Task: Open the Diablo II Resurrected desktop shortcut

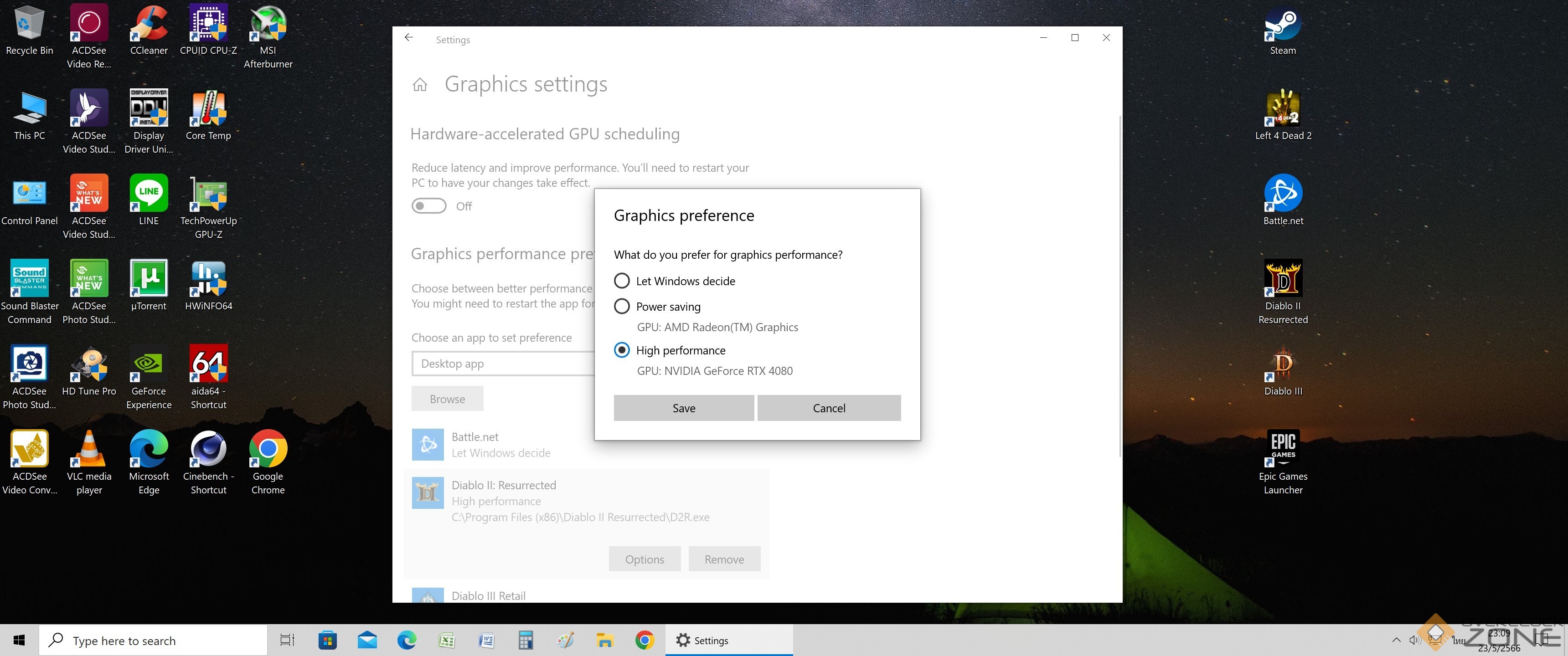Action: (x=1283, y=292)
